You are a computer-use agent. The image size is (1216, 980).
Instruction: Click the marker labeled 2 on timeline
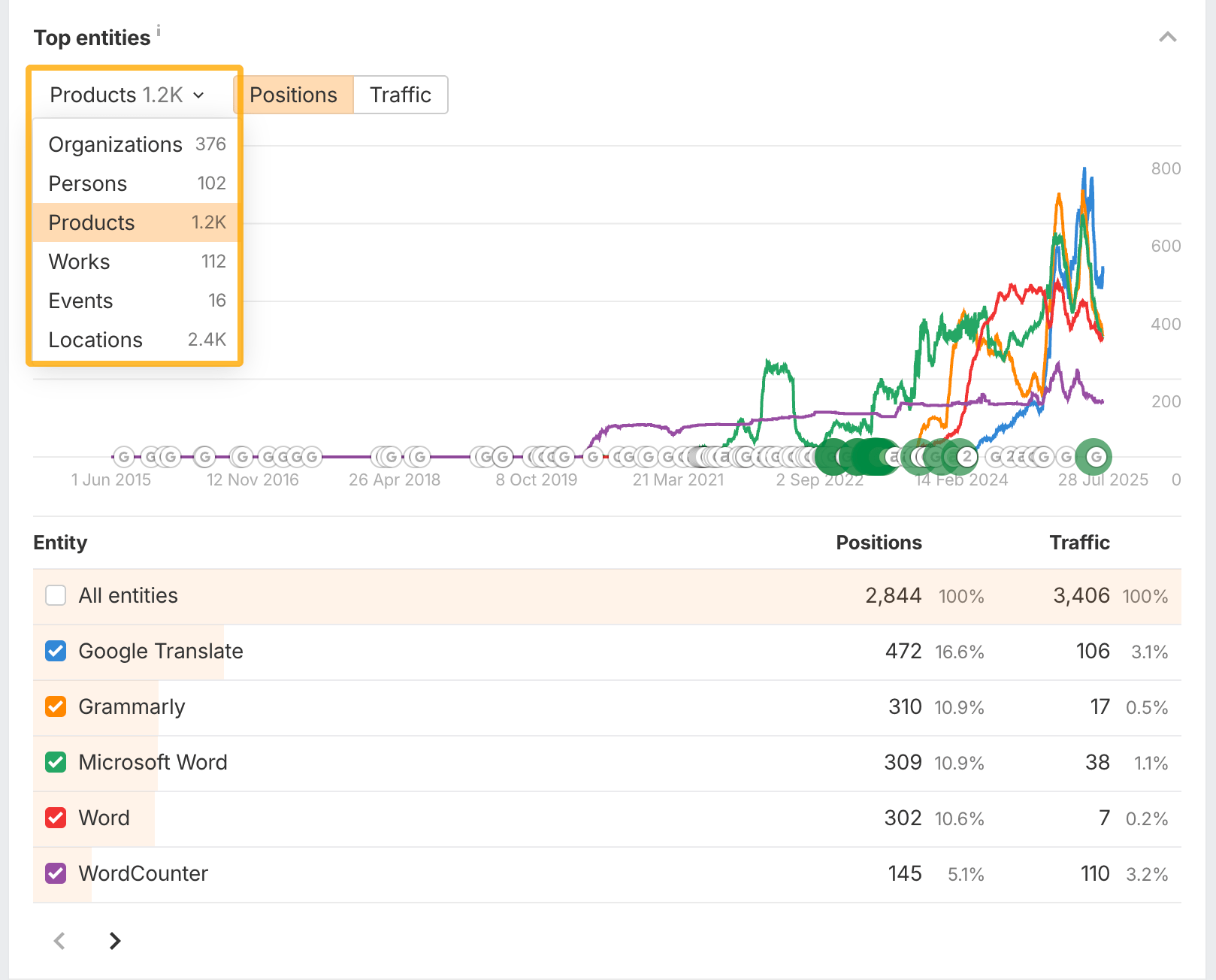[966, 456]
